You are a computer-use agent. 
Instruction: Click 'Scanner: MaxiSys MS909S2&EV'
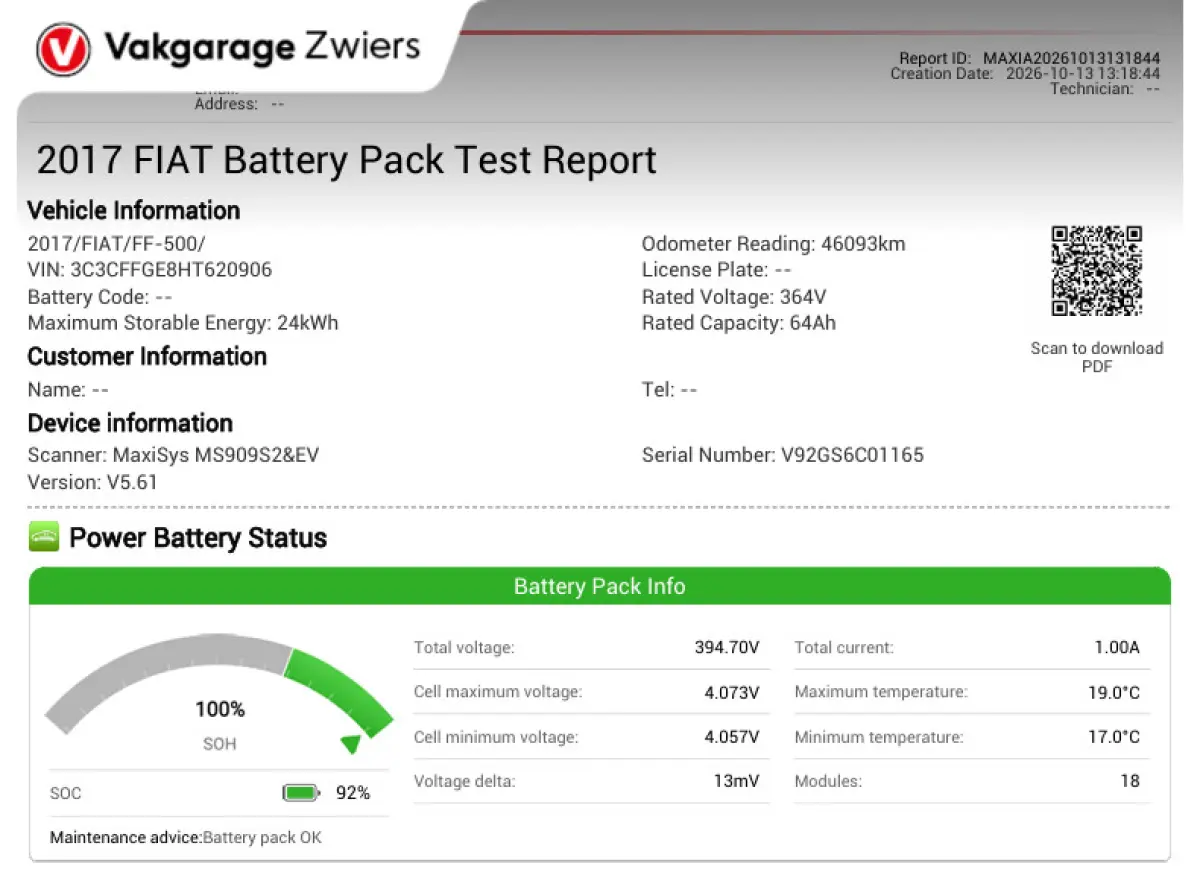pos(174,455)
